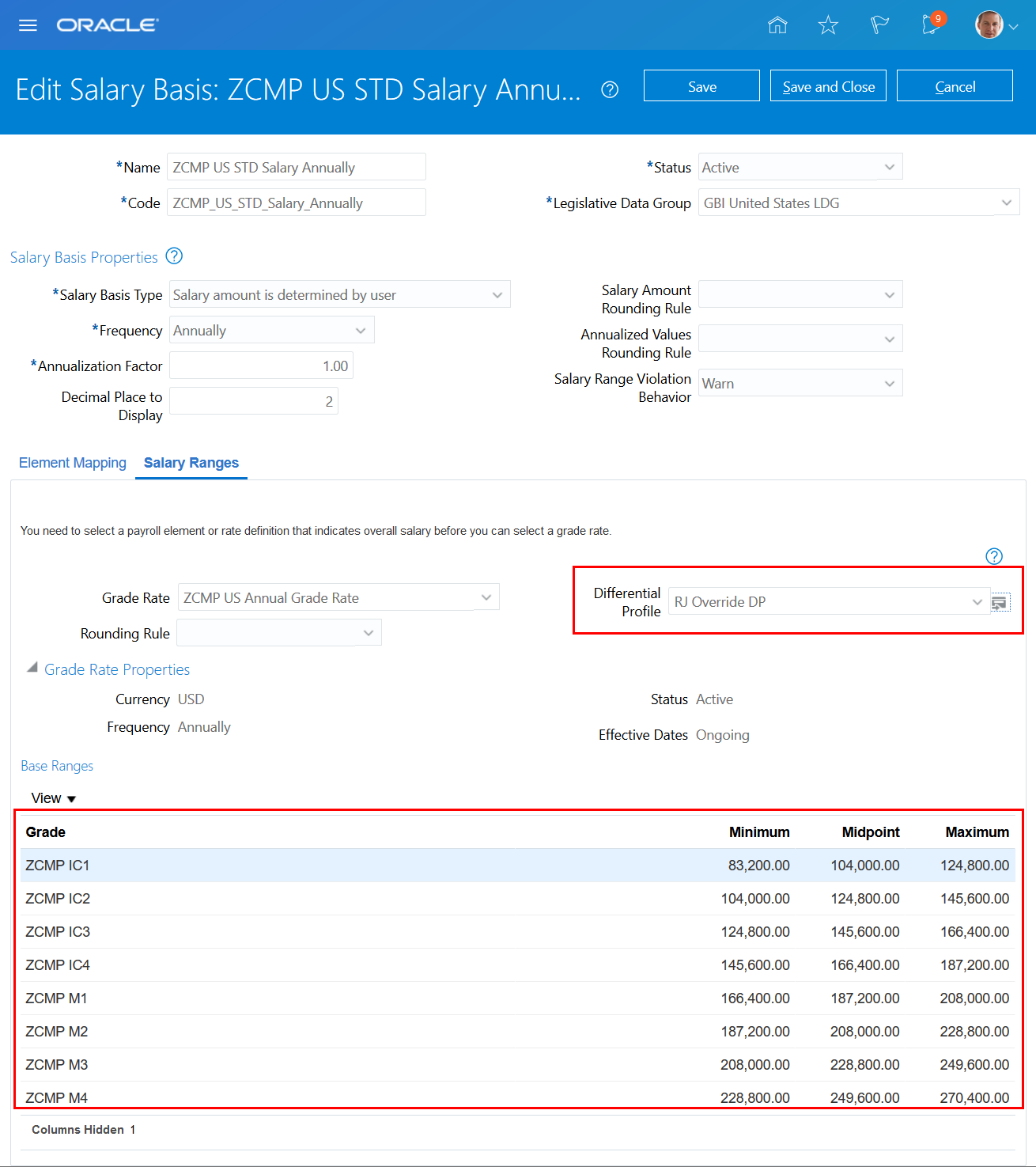Collapse the Grade Rate Properties section
The width and height of the screenshot is (1036, 1167).
tap(32, 668)
